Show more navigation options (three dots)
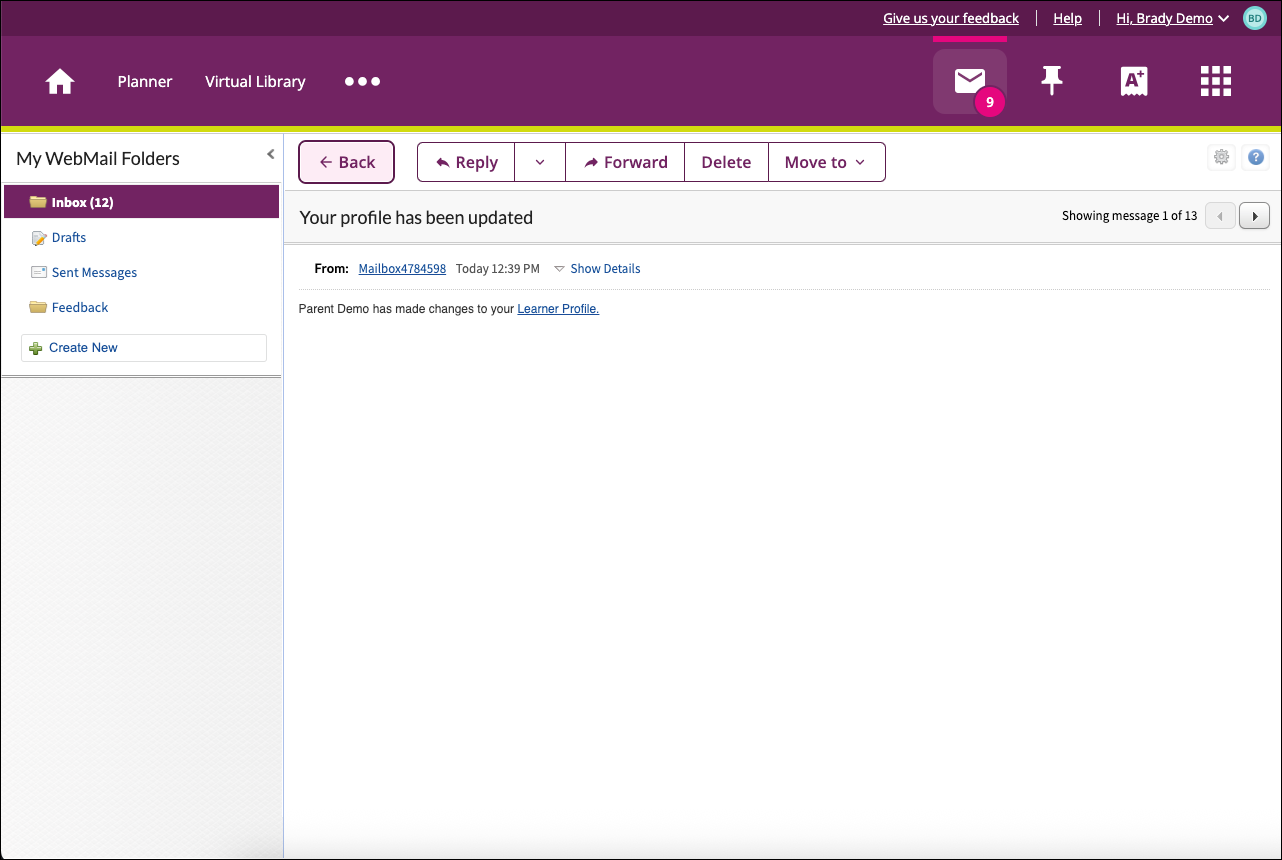The width and height of the screenshot is (1282, 860). click(362, 82)
